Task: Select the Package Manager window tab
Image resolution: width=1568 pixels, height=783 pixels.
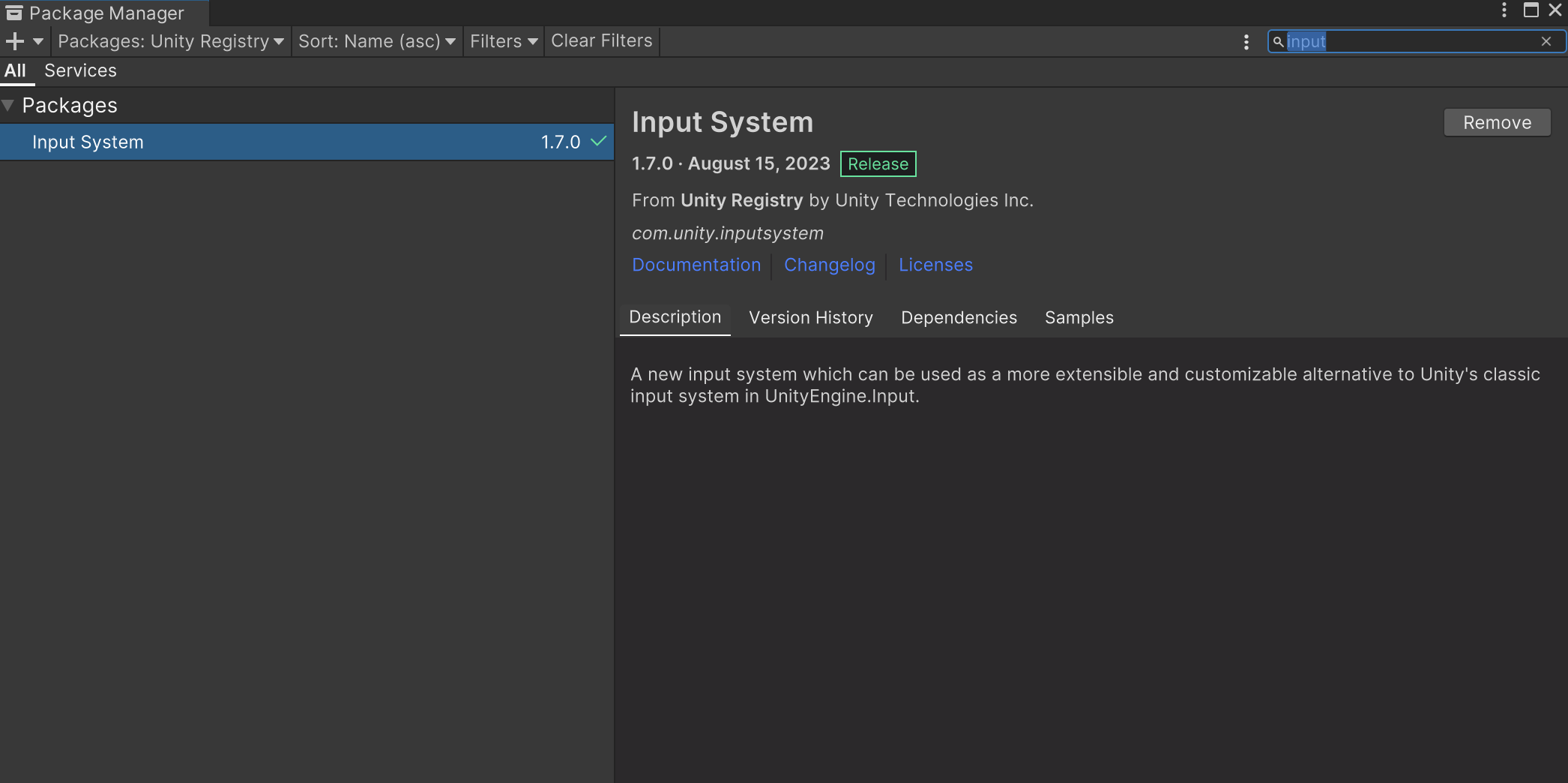Action: point(104,13)
